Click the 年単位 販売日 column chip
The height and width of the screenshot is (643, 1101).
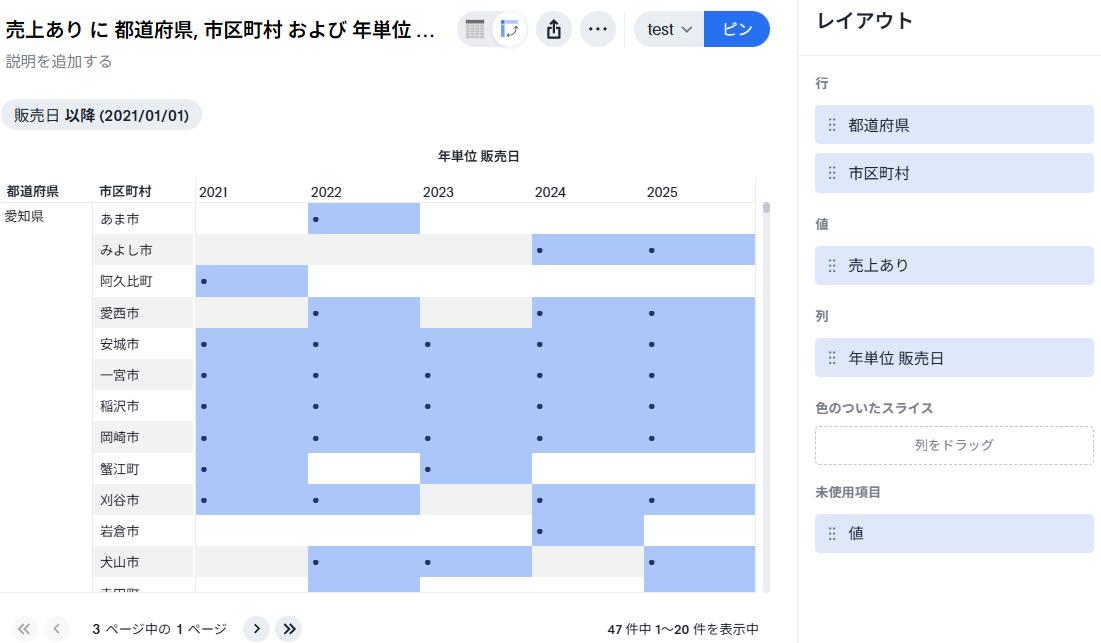tap(953, 357)
